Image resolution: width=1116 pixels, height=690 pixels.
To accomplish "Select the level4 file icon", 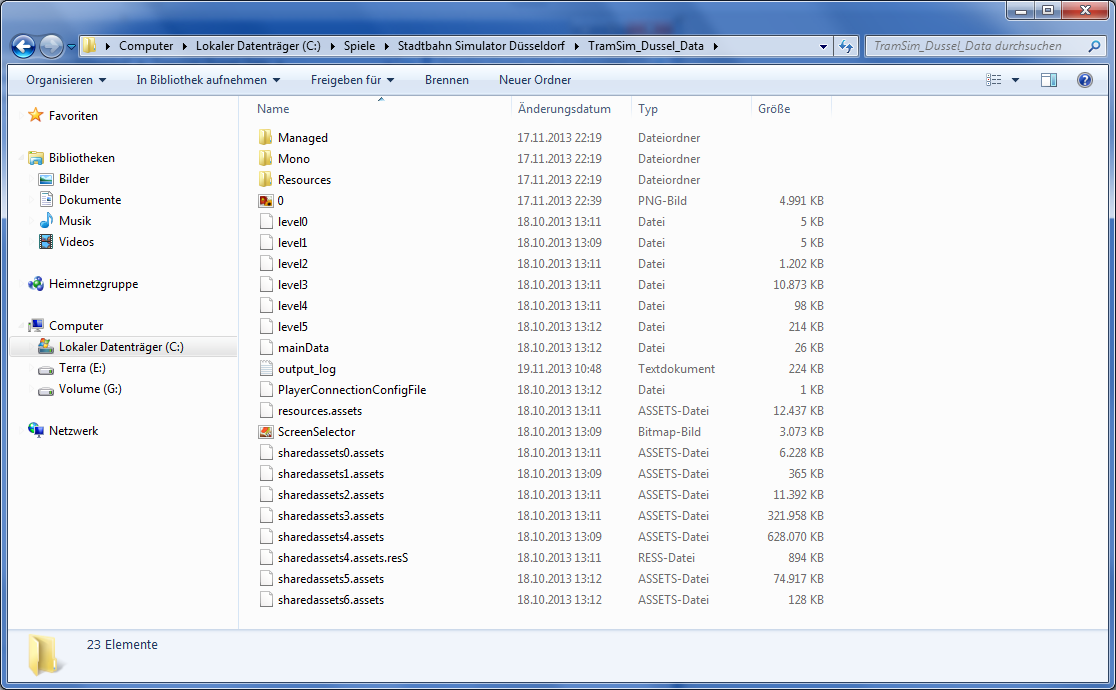I will (x=266, y=305).
